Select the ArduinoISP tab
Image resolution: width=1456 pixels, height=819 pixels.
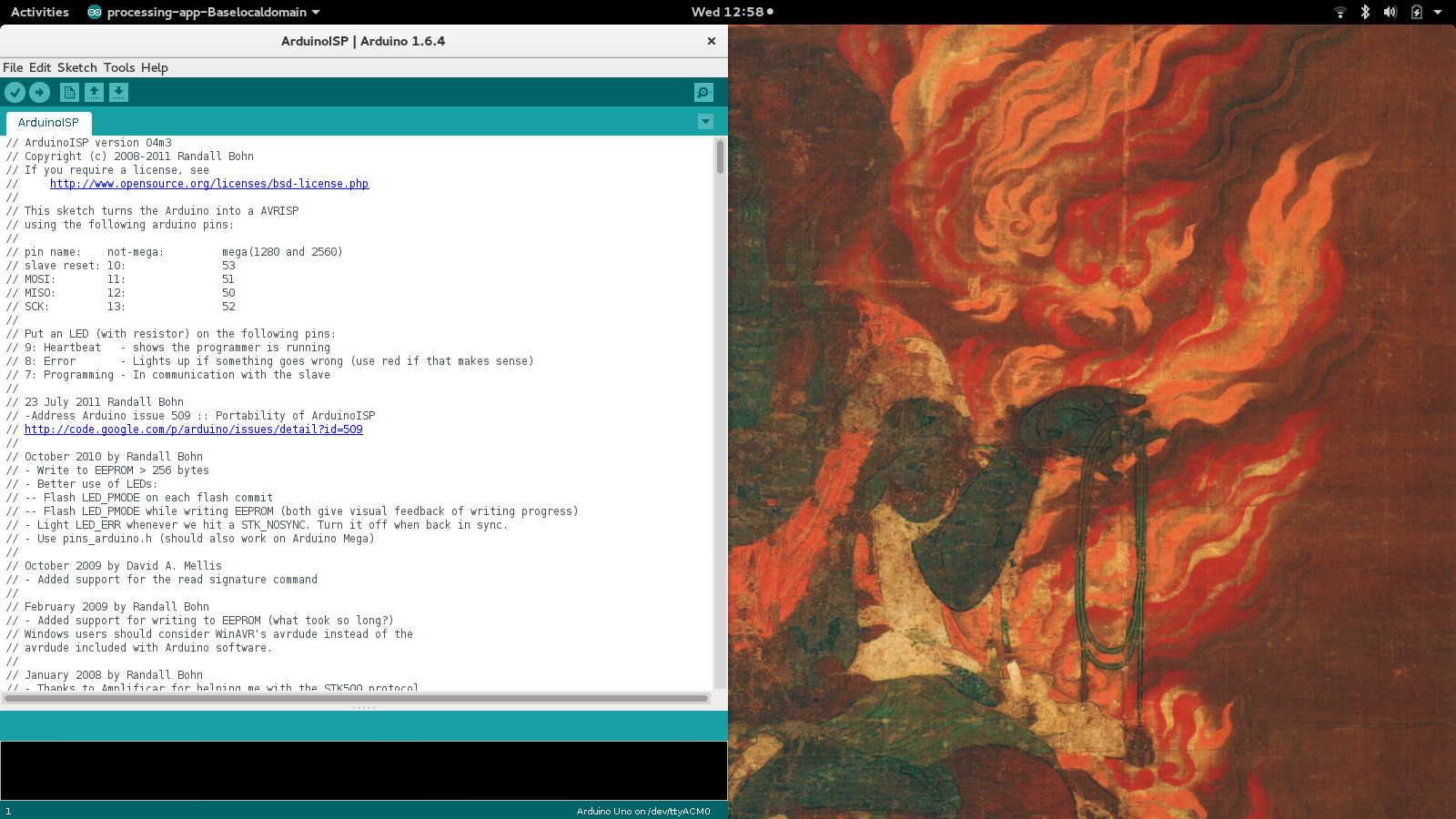pos(48,122)
